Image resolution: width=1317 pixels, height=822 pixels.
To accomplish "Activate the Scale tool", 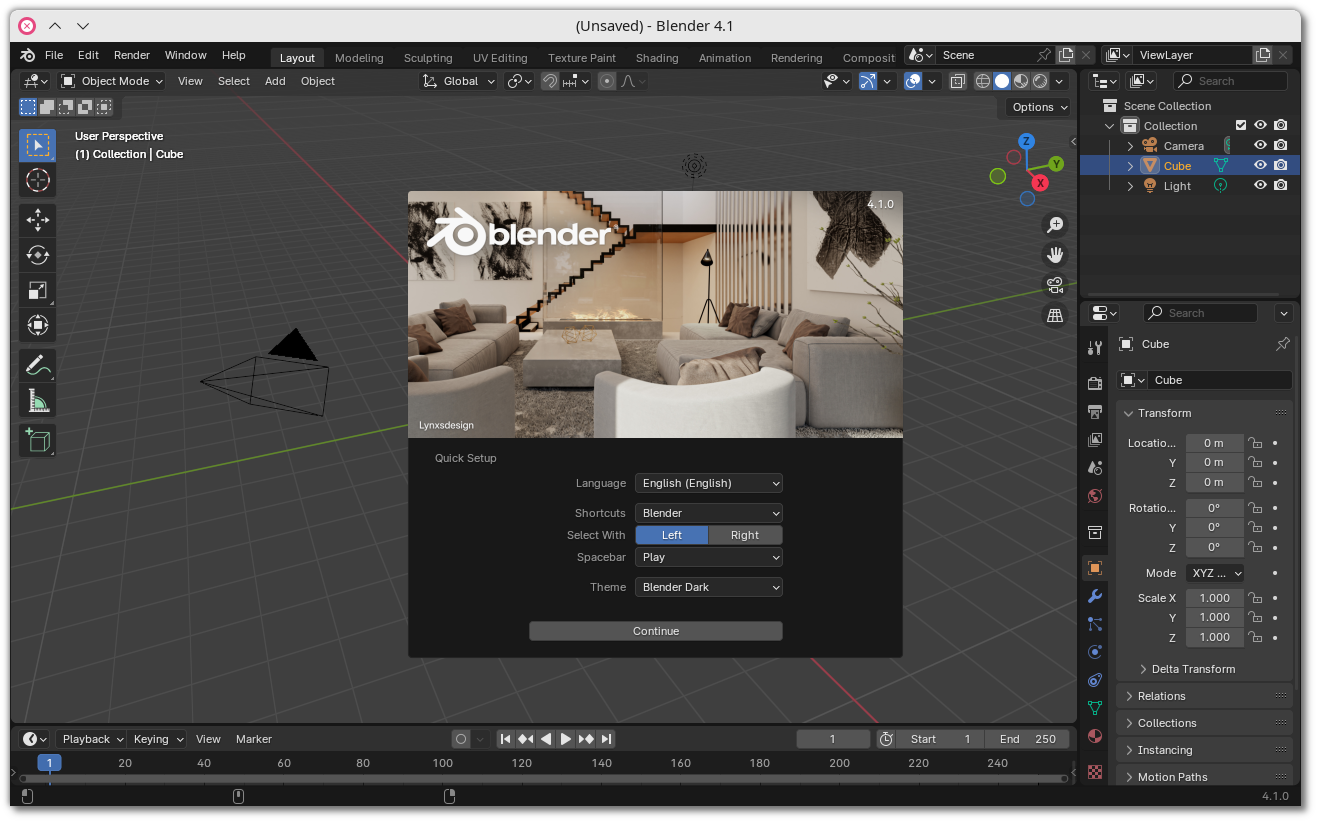I will tap(37, 290).
